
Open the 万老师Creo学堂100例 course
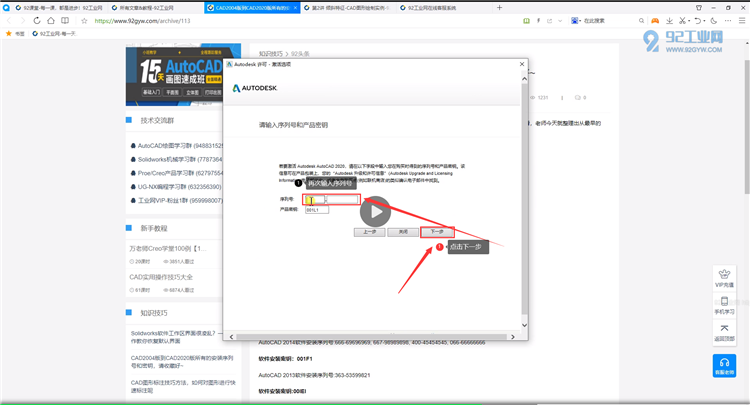coord(168,249)
